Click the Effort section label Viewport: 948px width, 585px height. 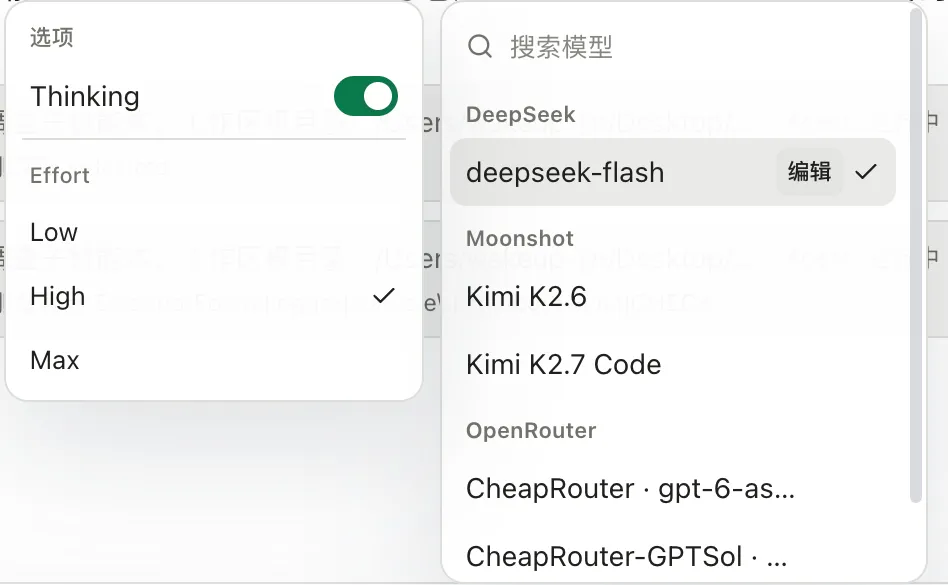60,175
